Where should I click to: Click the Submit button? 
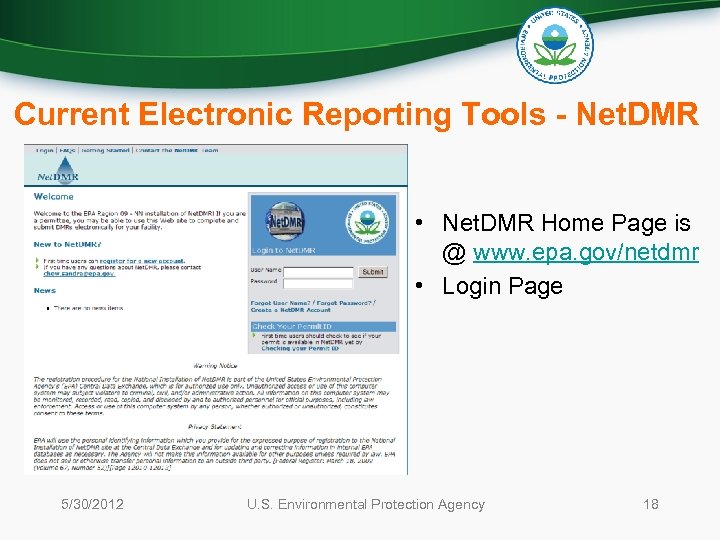(373, 272)
